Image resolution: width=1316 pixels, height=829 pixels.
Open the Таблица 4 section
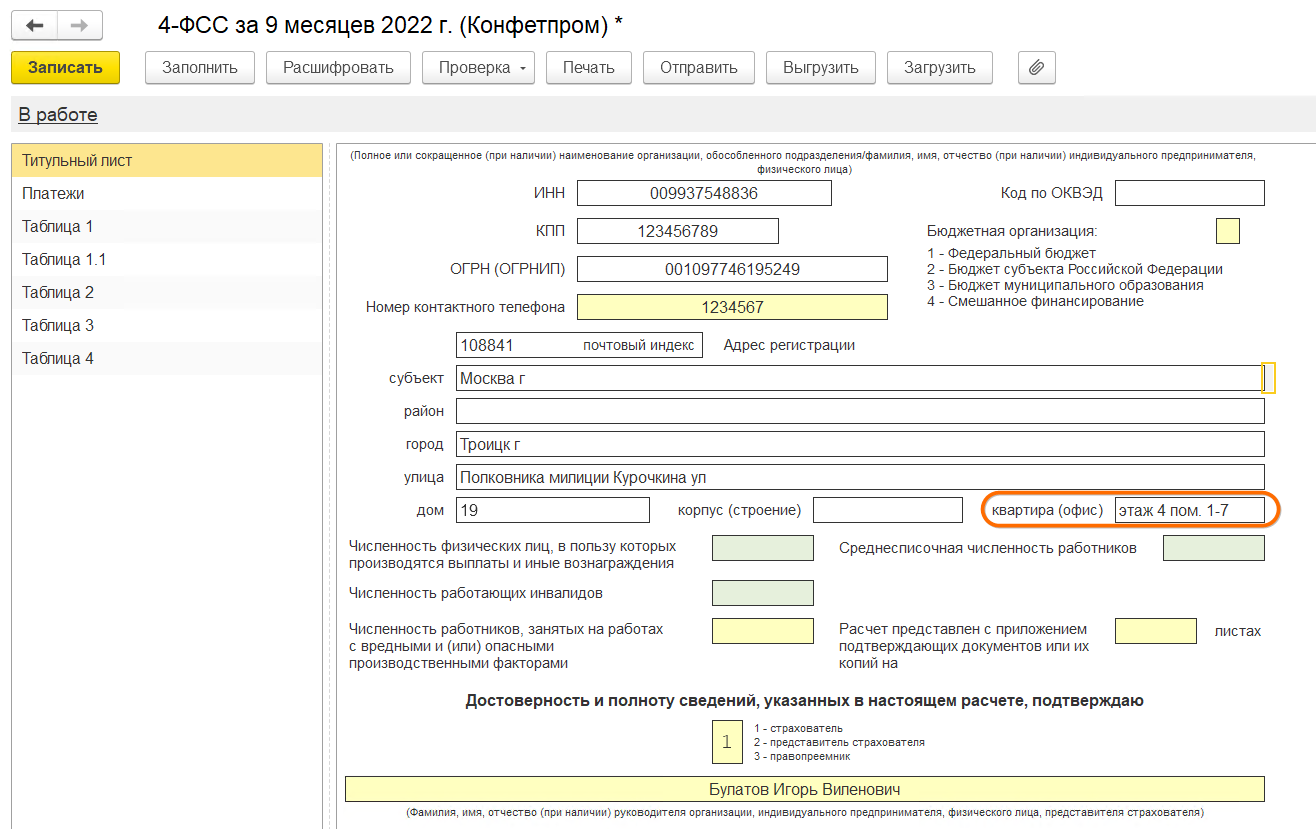coord(166,359)
